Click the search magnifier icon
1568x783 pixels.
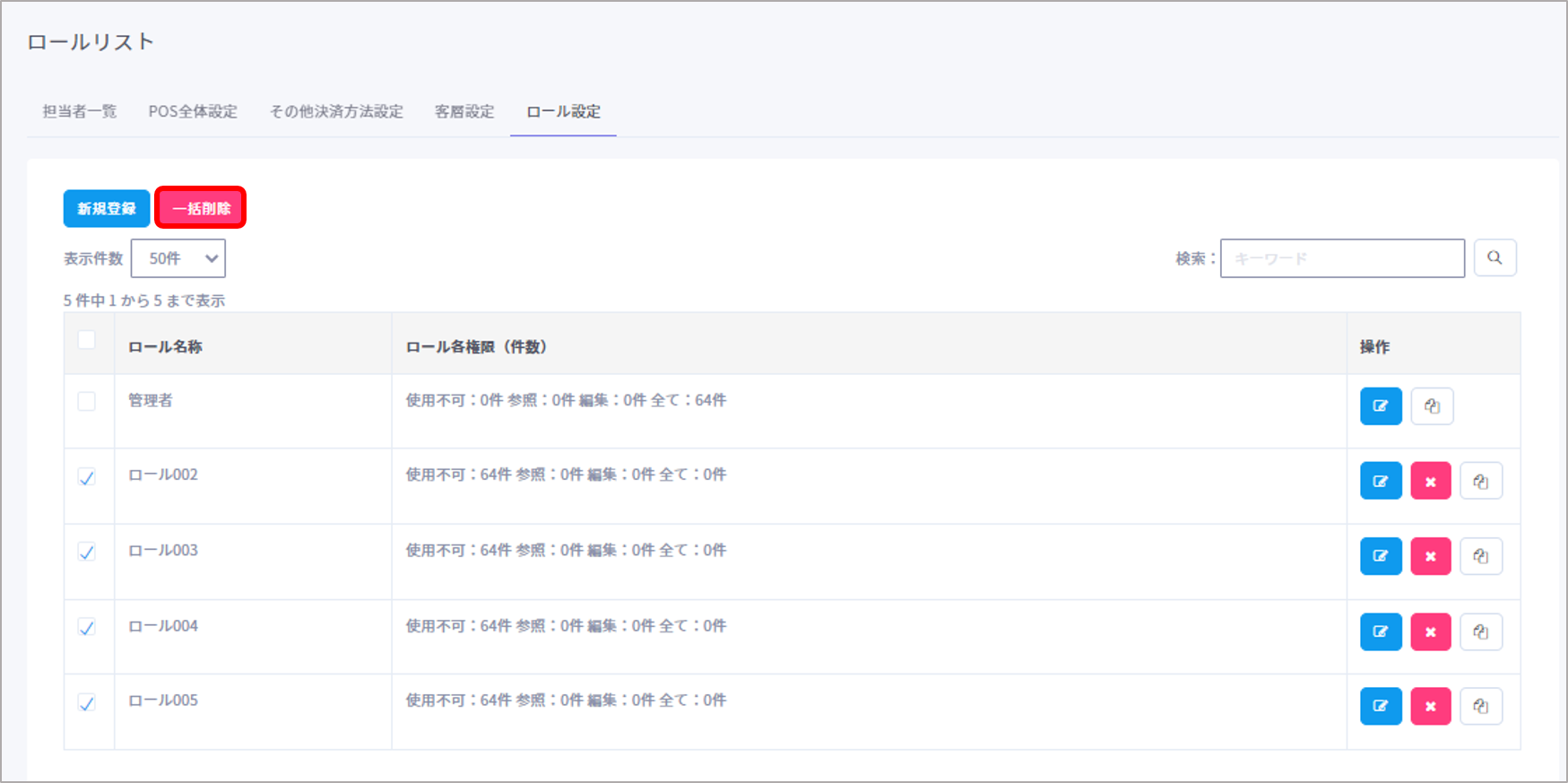tap(1494, 258)
